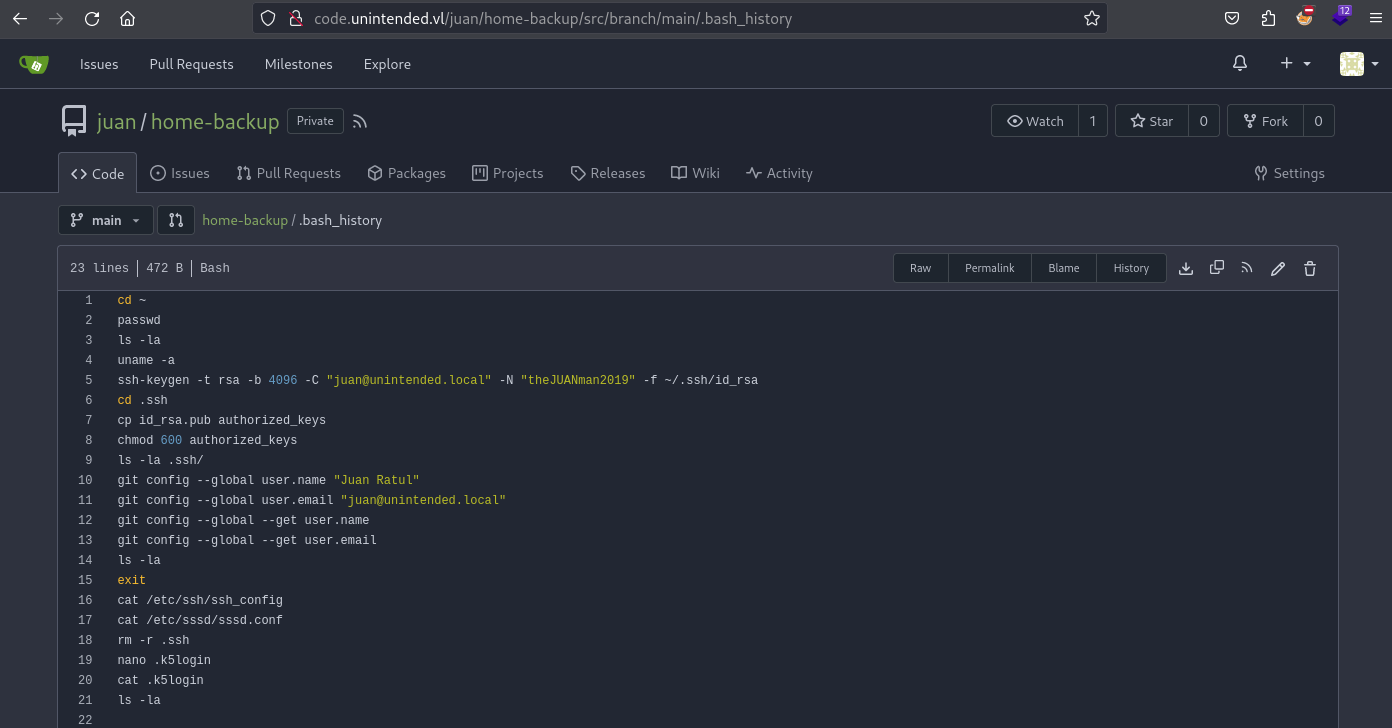Screen dimensions: 1392x728
Task: Star the home-backup repository
Action: tap(1151, 121)
